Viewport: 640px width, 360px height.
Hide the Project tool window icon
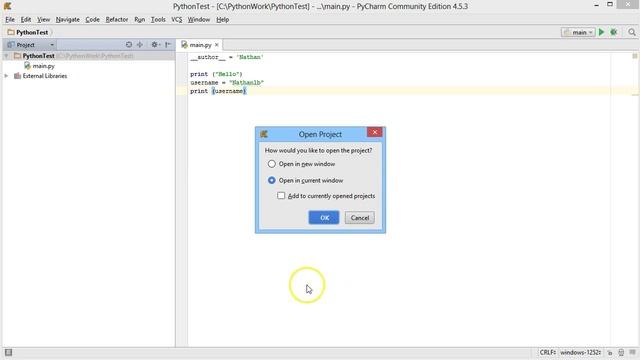click(x=168, y=45)
